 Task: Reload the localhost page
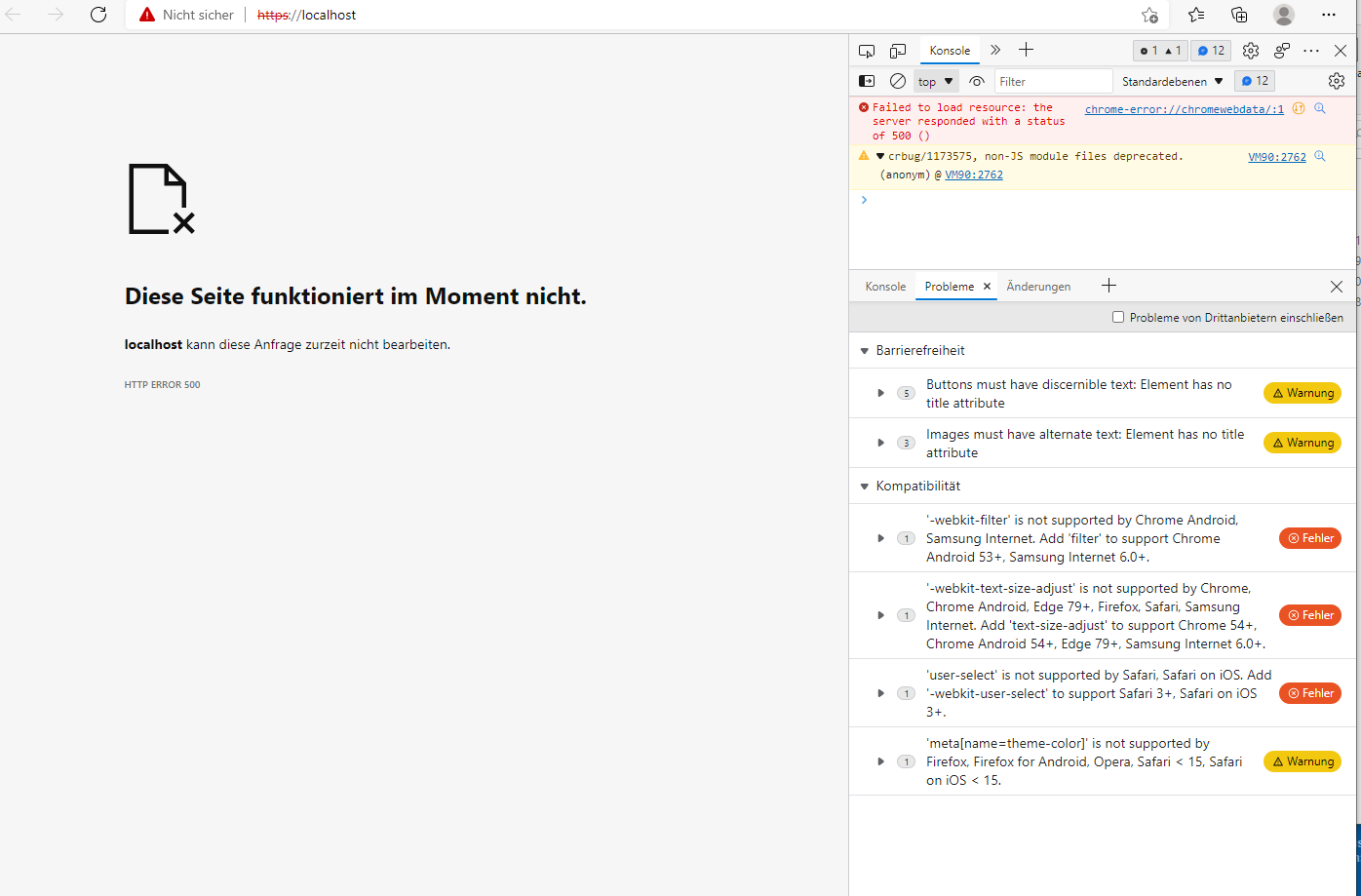pos(98,15)
